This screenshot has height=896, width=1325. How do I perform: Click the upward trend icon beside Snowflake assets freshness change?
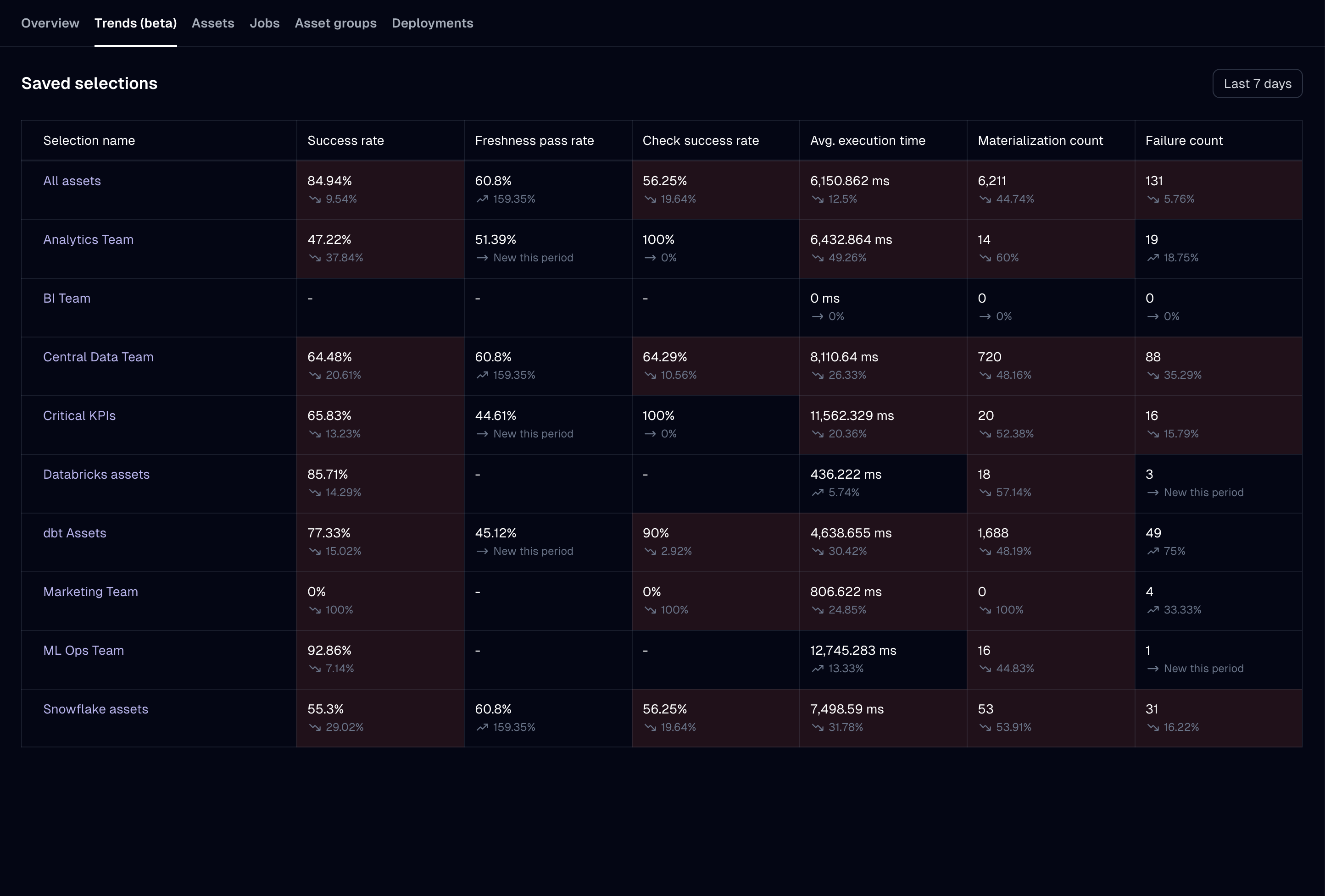point(483,727)
